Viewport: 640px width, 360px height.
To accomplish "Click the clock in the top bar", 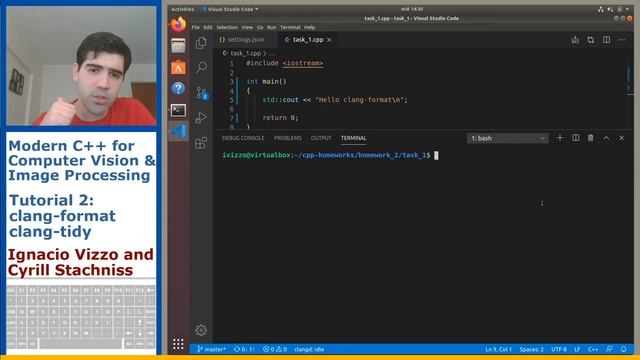I will [x=411, y=9].
